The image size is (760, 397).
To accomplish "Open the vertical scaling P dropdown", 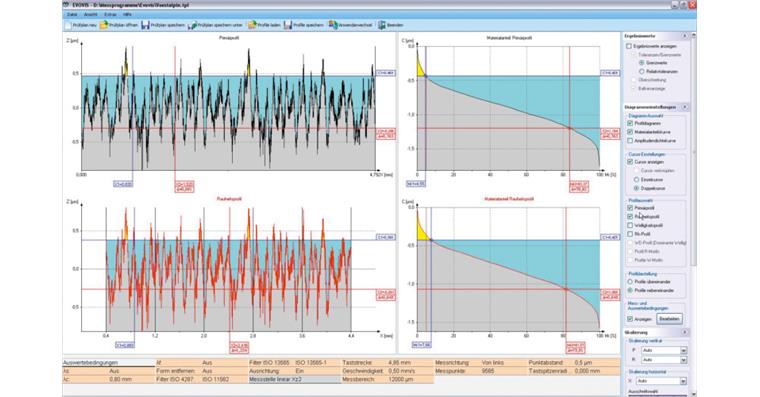I will 683,350.
